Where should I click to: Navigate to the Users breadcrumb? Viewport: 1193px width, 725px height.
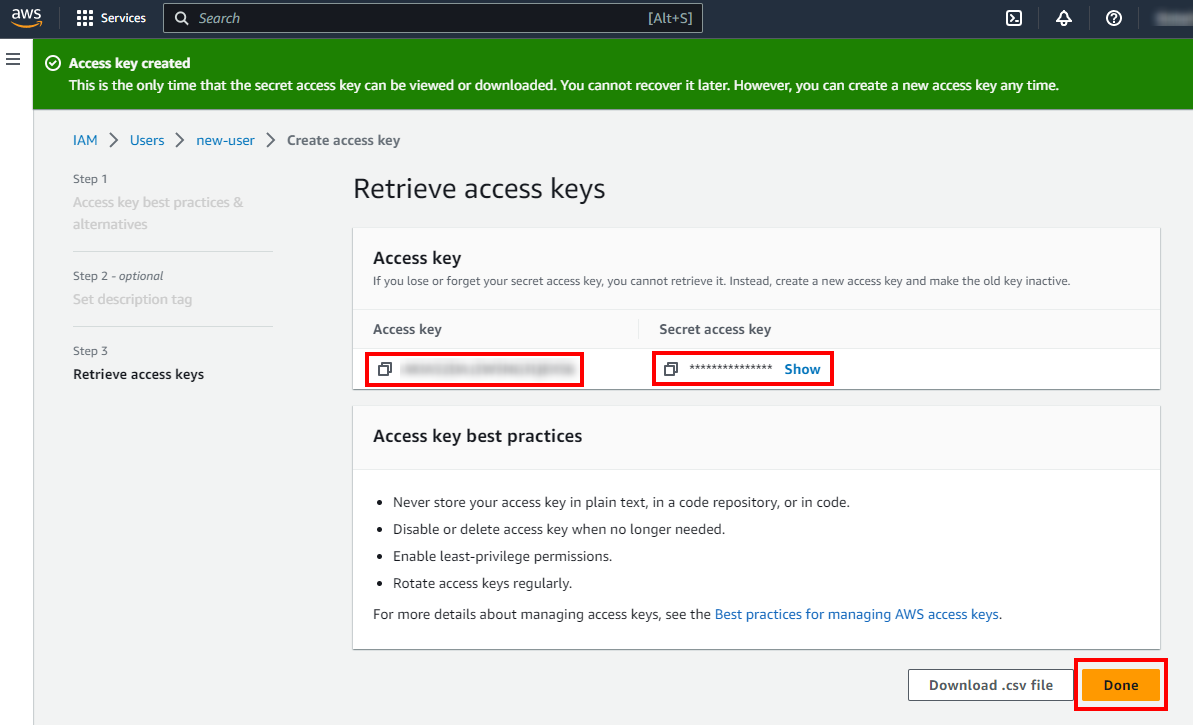click(x=147, y=140)
